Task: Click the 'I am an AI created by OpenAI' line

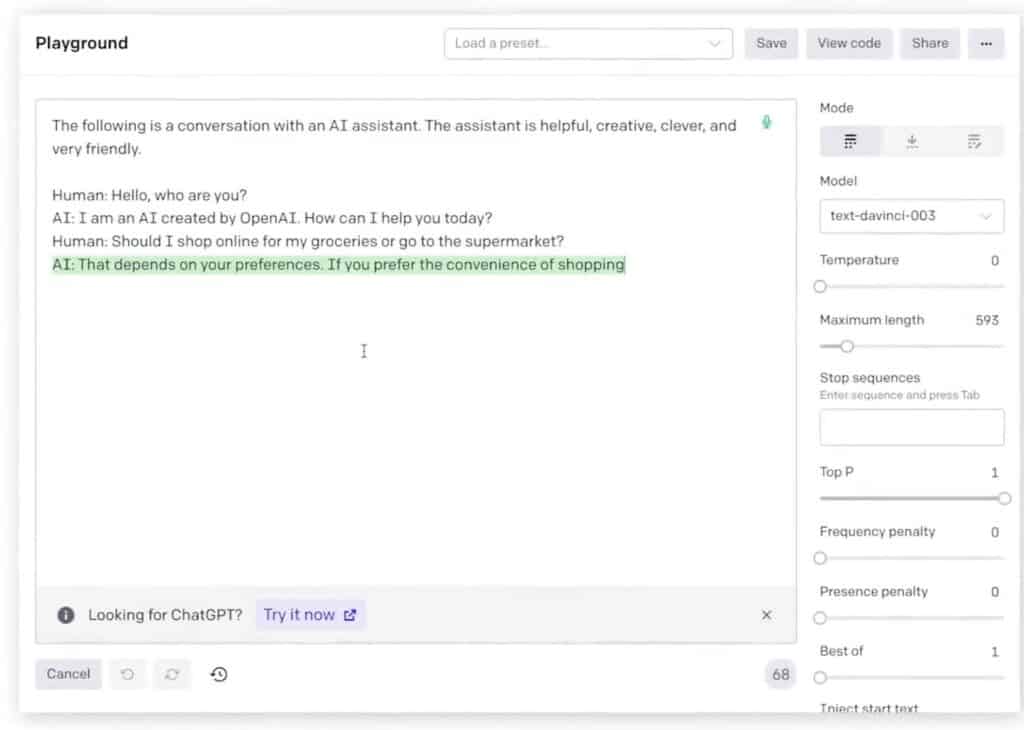Action: pyautogui.click(x=272, y=218)
